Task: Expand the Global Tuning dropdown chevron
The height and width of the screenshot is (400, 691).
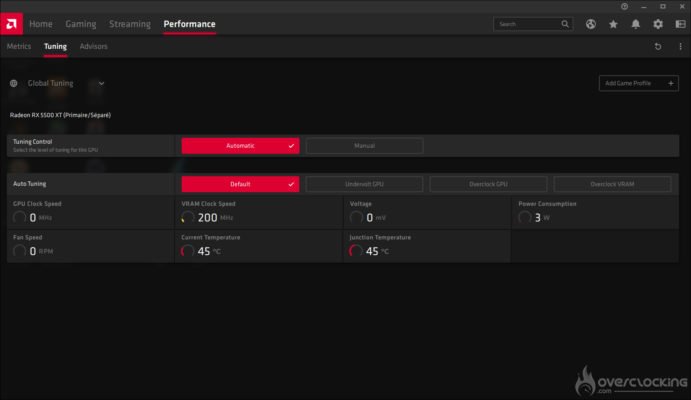Action: (101, 83)
